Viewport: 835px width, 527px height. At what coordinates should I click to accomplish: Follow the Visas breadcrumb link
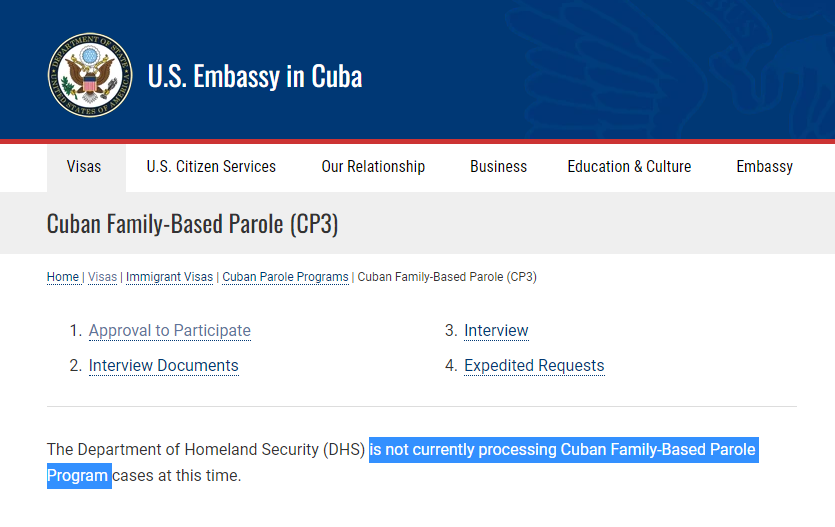[102, 277]
